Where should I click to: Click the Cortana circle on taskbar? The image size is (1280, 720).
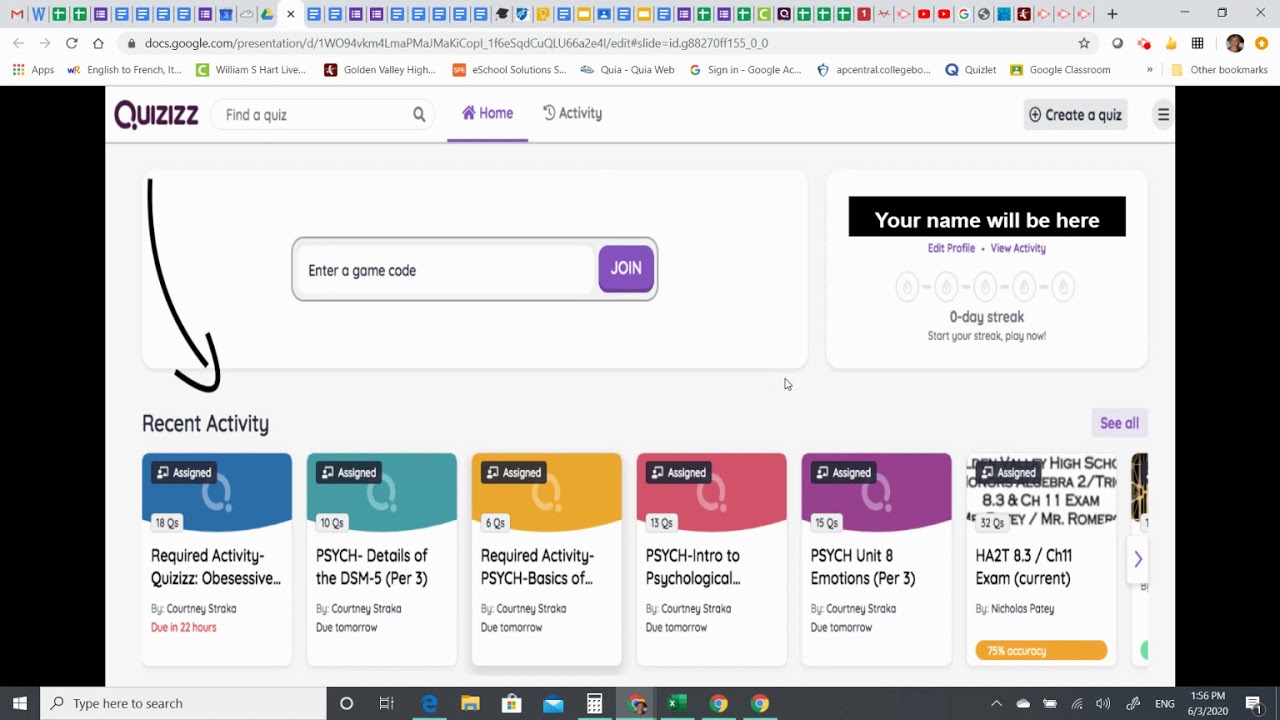[346, 703]
